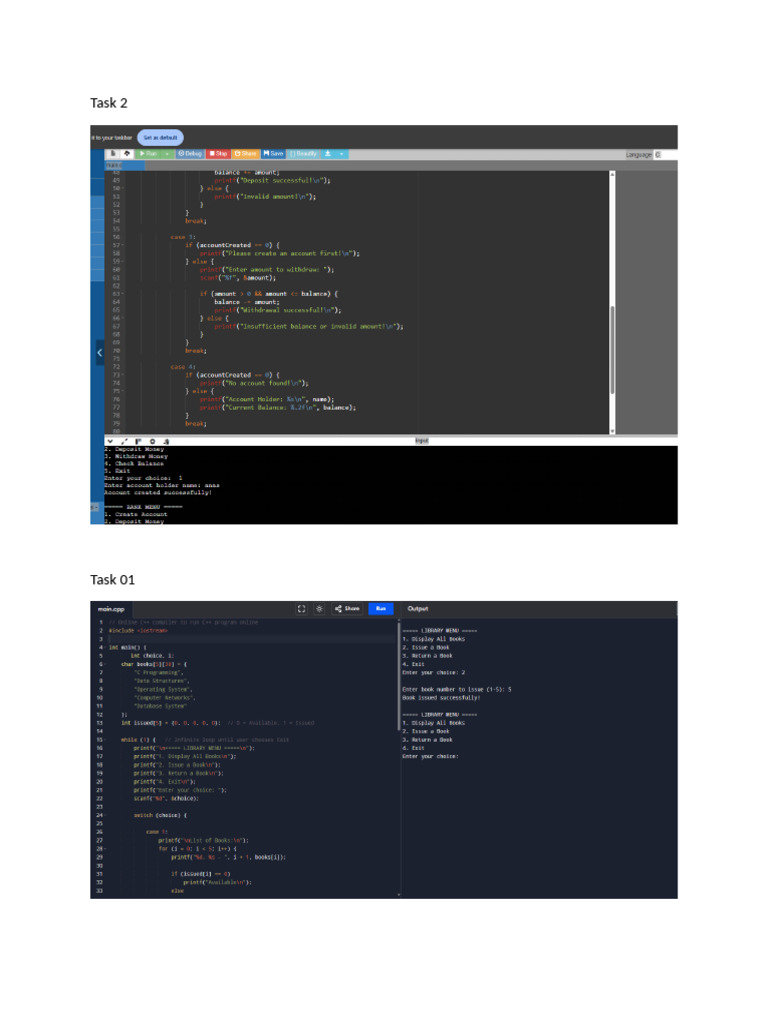Click the new file icon in OnlineGDB toolbar

coord(113,153)
